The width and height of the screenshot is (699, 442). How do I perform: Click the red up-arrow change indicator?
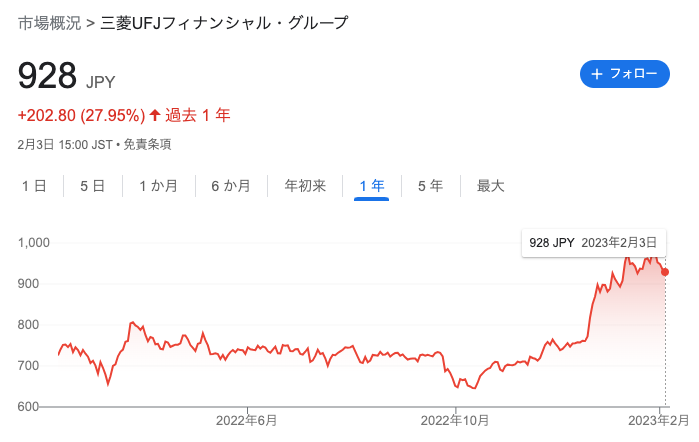(x=155, y=115)
